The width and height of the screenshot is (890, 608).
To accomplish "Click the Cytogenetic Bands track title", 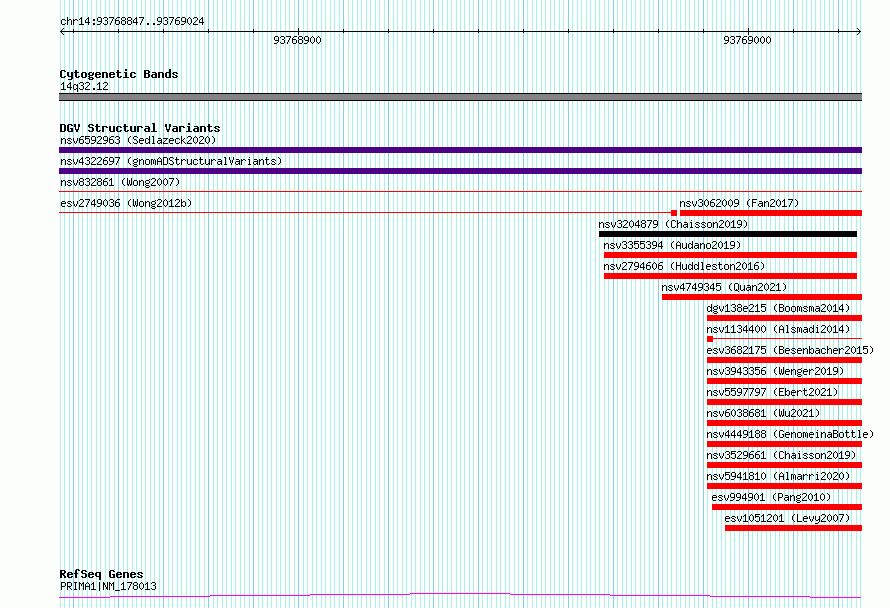I will click(x=119, y=74).
